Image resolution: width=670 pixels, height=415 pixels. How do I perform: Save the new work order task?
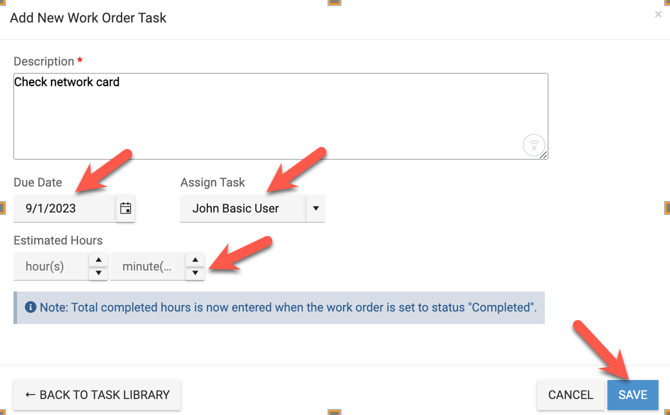point(632,395)
